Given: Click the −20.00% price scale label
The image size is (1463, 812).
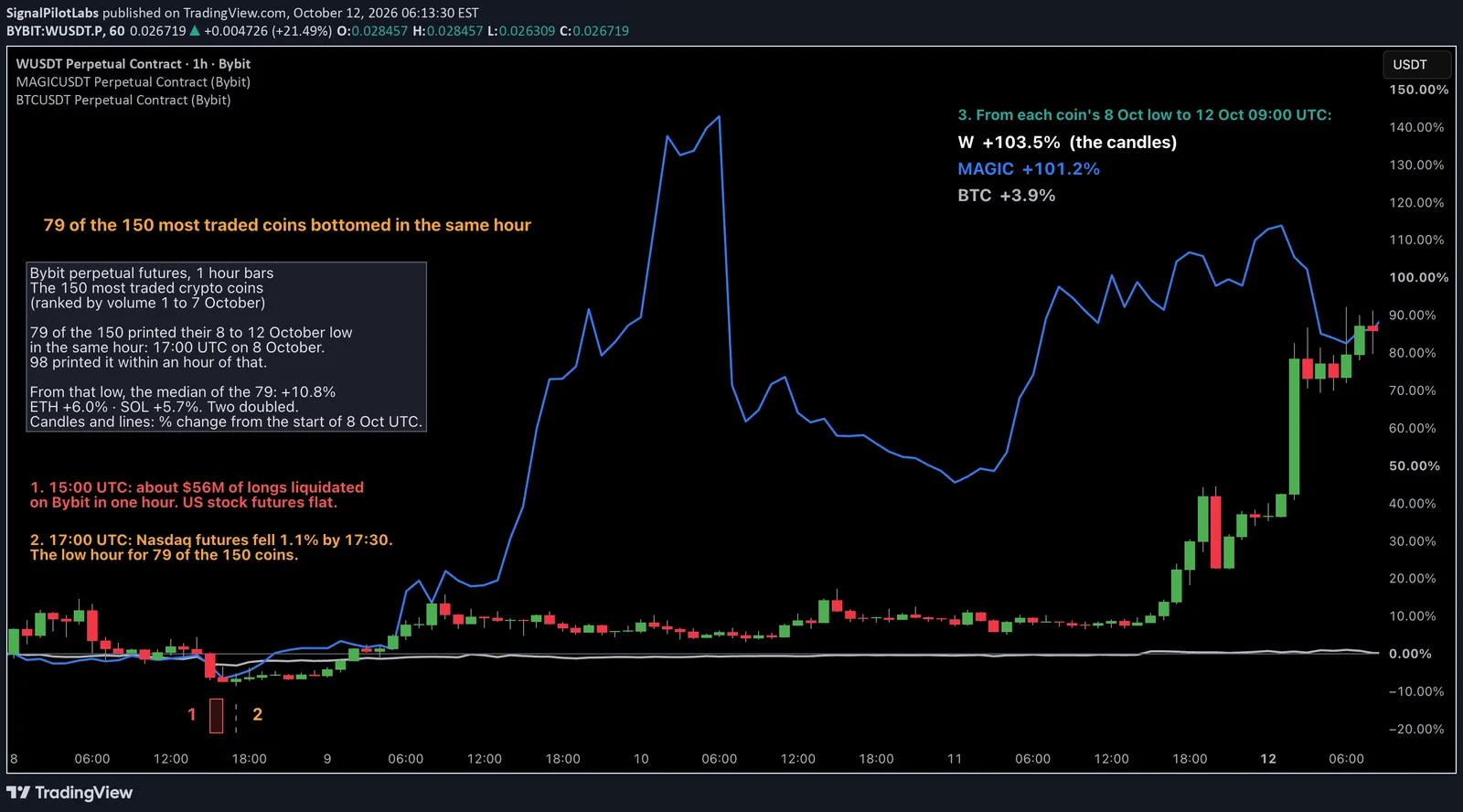Looking at the screenshot, I should click(1416, 729).
